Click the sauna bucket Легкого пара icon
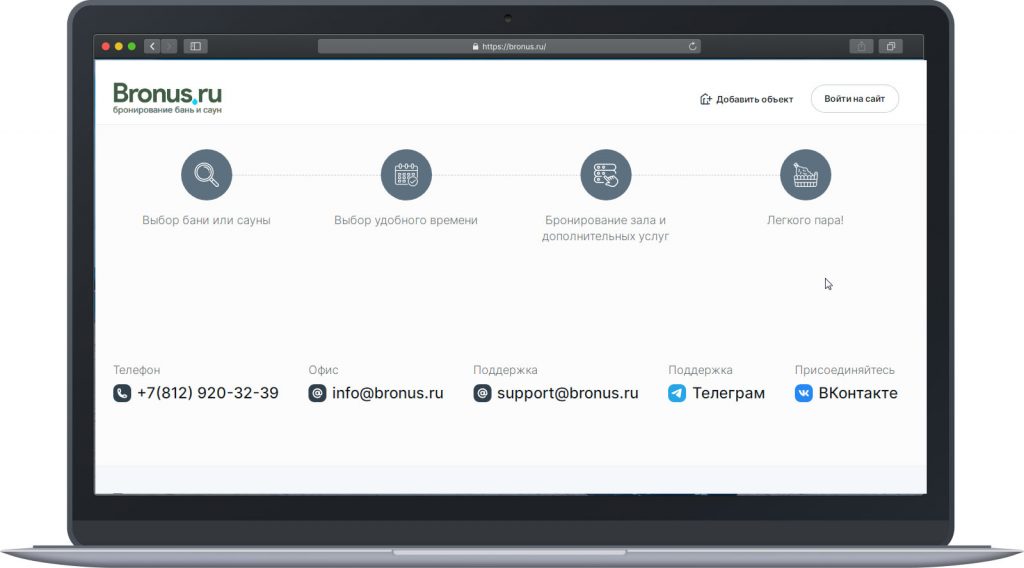The height and width of the screenshot is (568, 1024). 805,174
